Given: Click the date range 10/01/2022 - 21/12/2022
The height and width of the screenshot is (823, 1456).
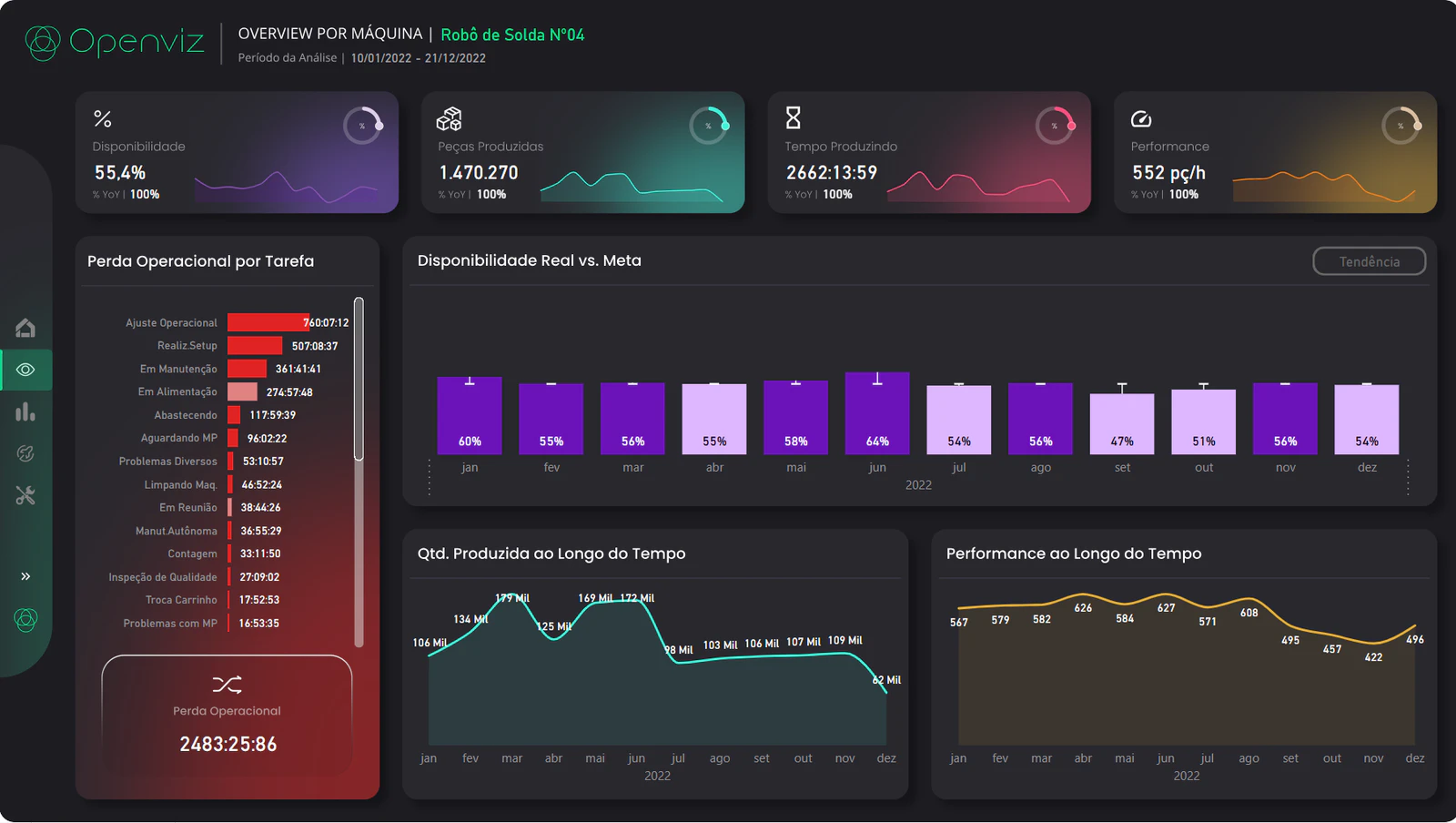Looking at the screenshot, I should pos(419,58).
